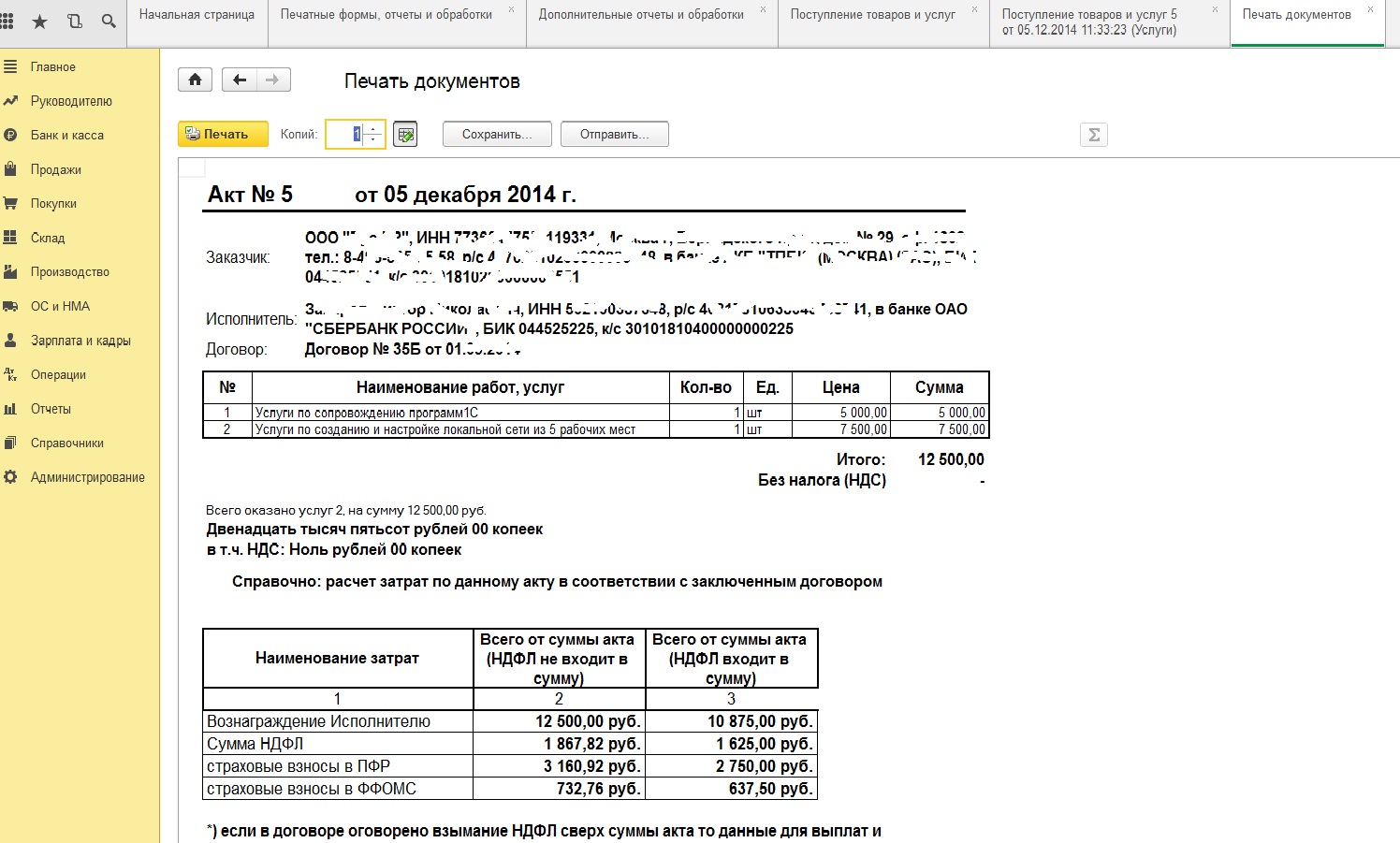
Task: Increase copies with the up stepper arrow
Action: [x=373, y=128]
